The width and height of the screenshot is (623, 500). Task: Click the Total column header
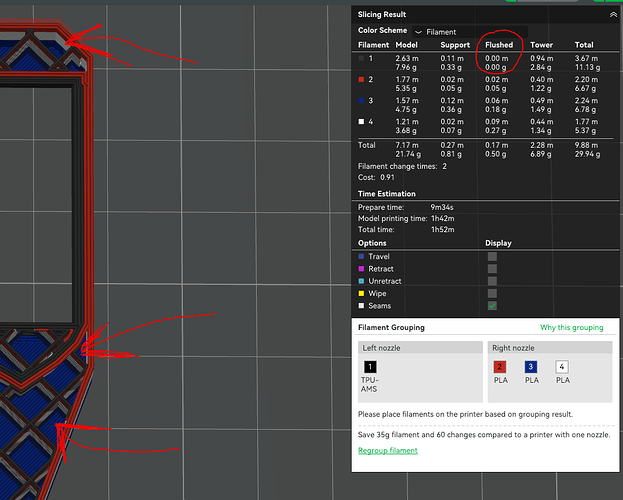coord(584,45)
